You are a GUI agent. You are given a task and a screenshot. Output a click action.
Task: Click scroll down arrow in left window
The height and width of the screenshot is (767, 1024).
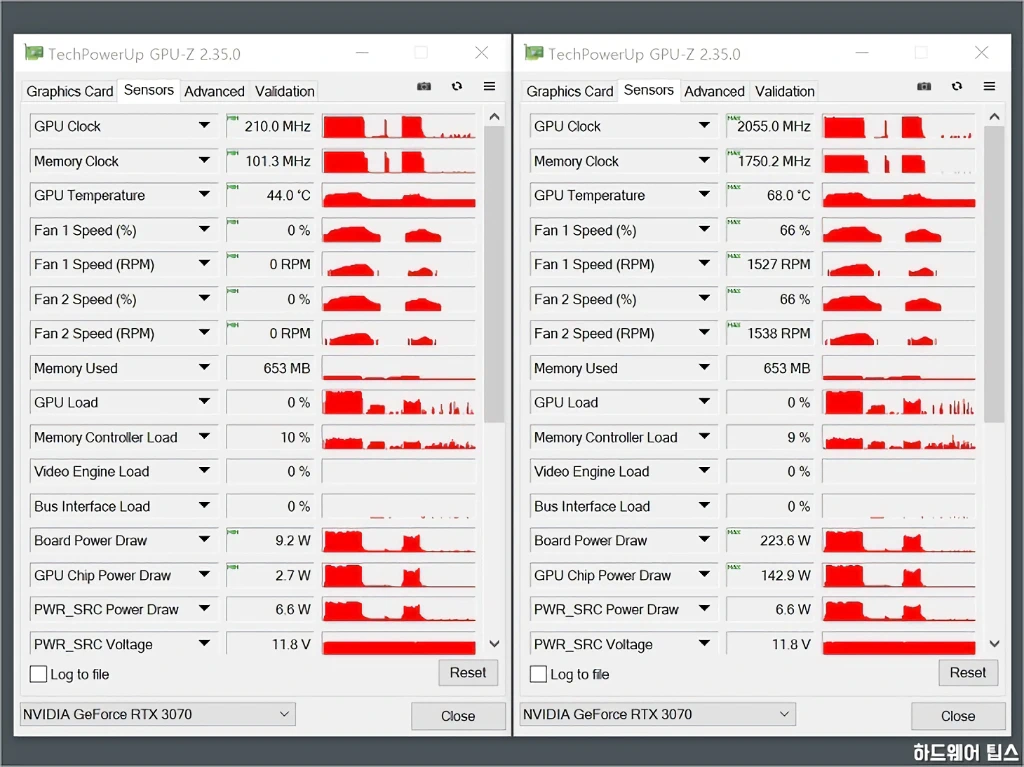click(x=494, y=644)
